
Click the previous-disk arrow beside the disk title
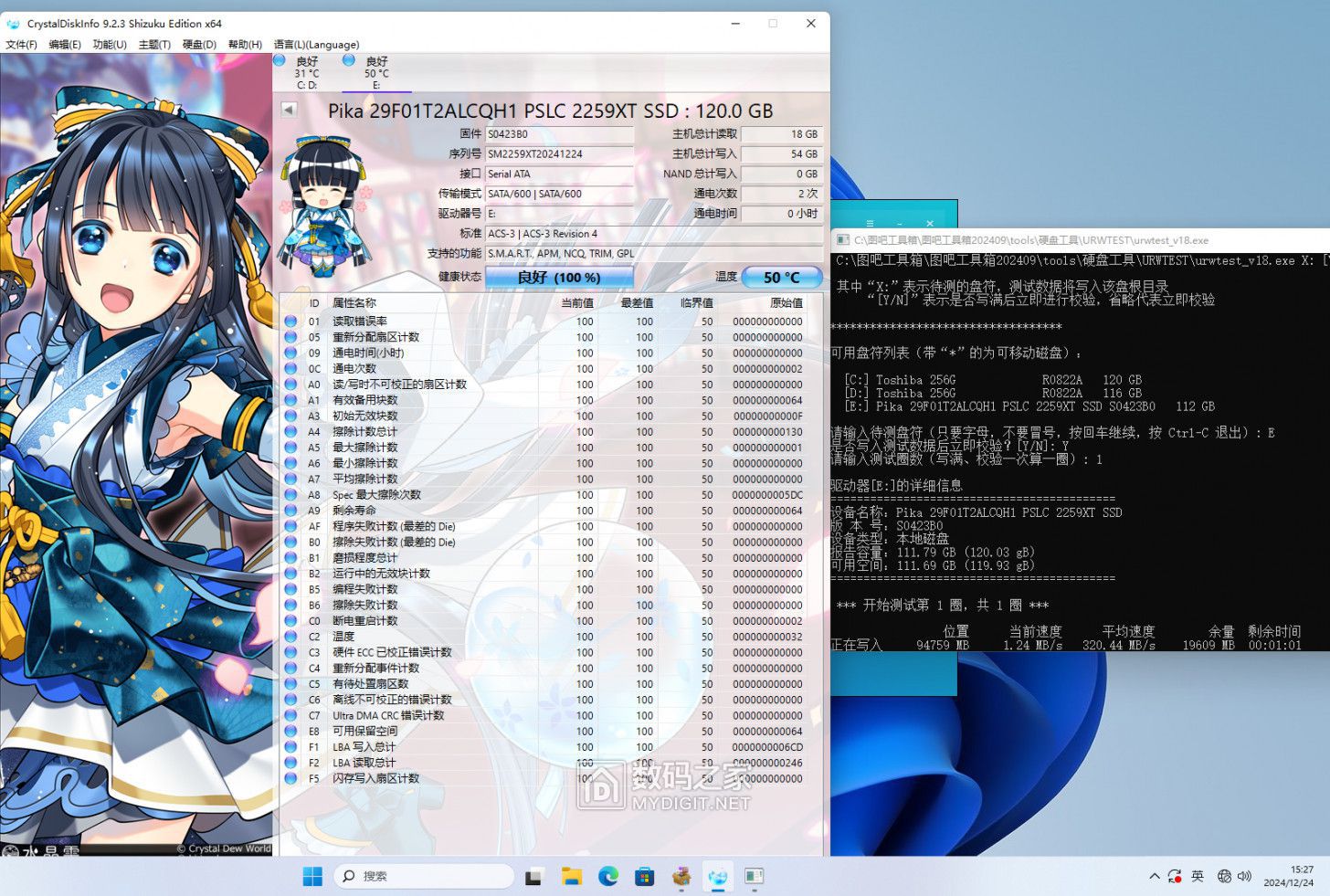coord(289,110)
